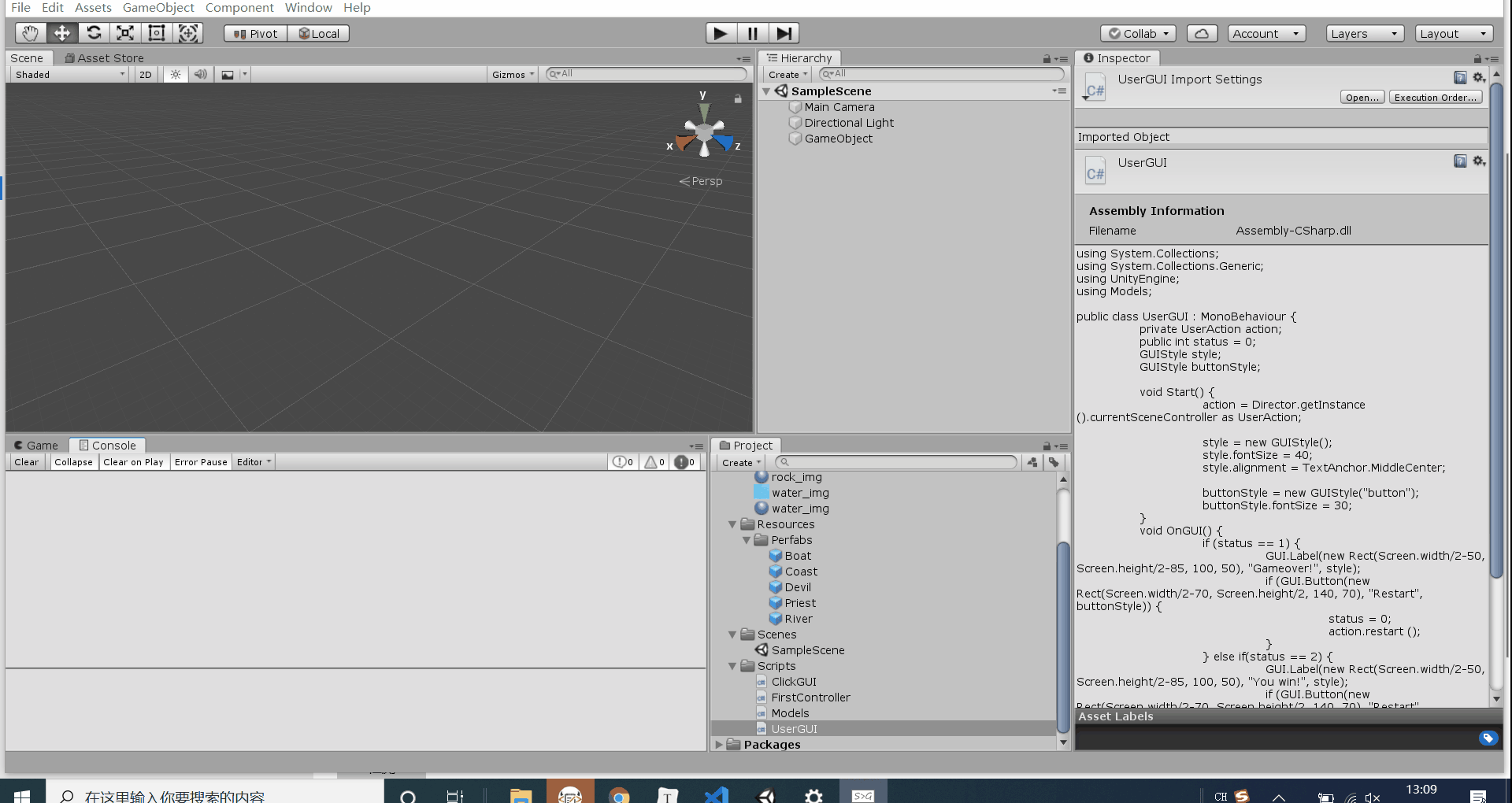Screen dimensions: 1512x803
Task: Open the Account dropdown
Action: [1266, 34]
